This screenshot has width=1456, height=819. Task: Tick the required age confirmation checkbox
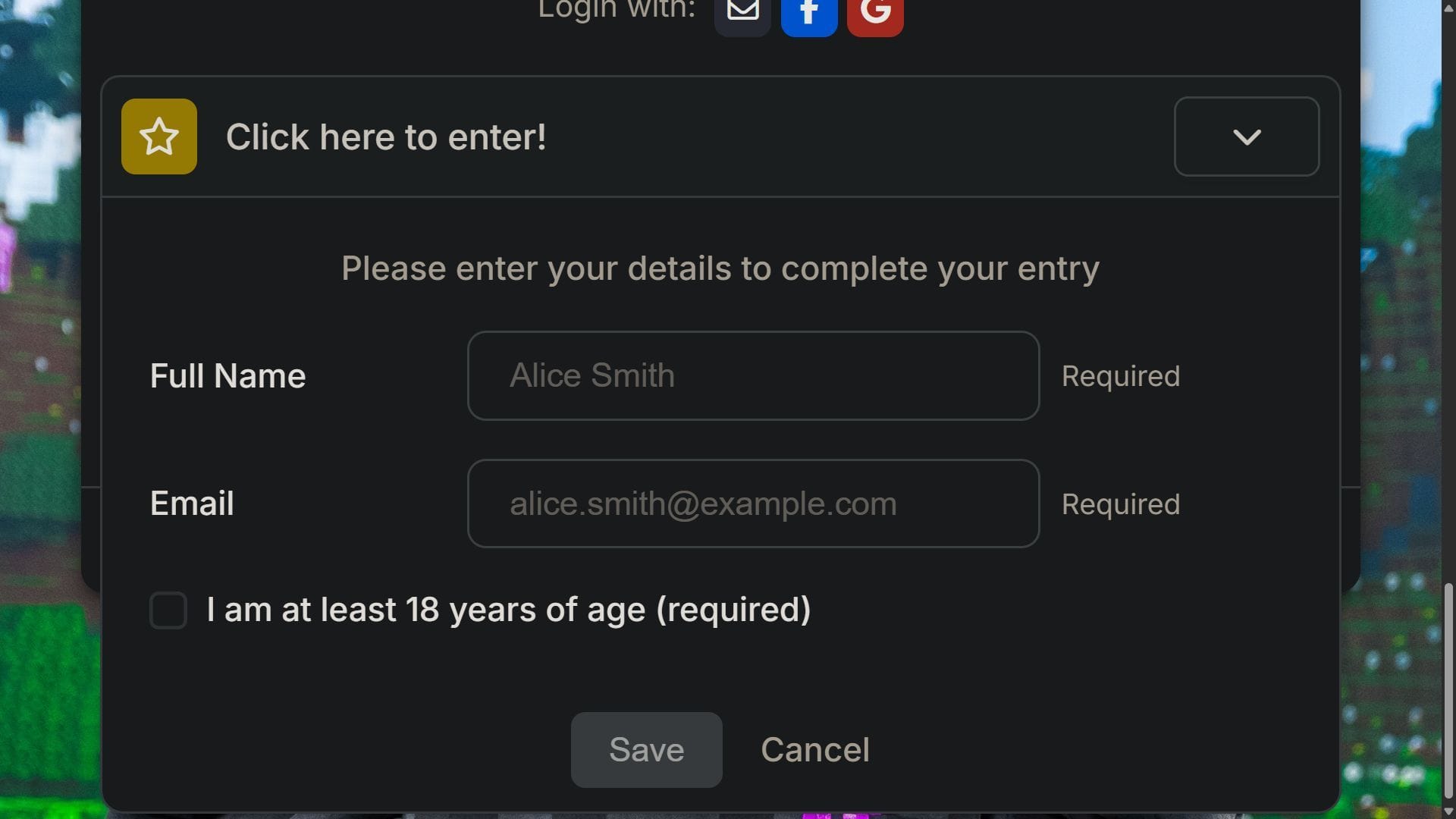[168, 610]
